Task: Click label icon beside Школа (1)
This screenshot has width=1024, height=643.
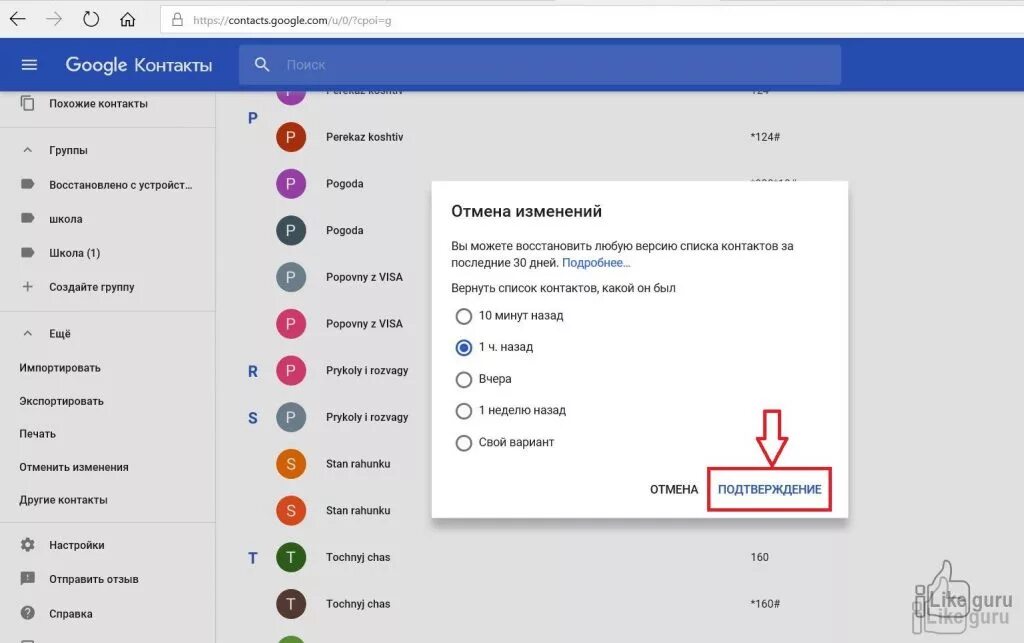Action: tap(27, 253)
